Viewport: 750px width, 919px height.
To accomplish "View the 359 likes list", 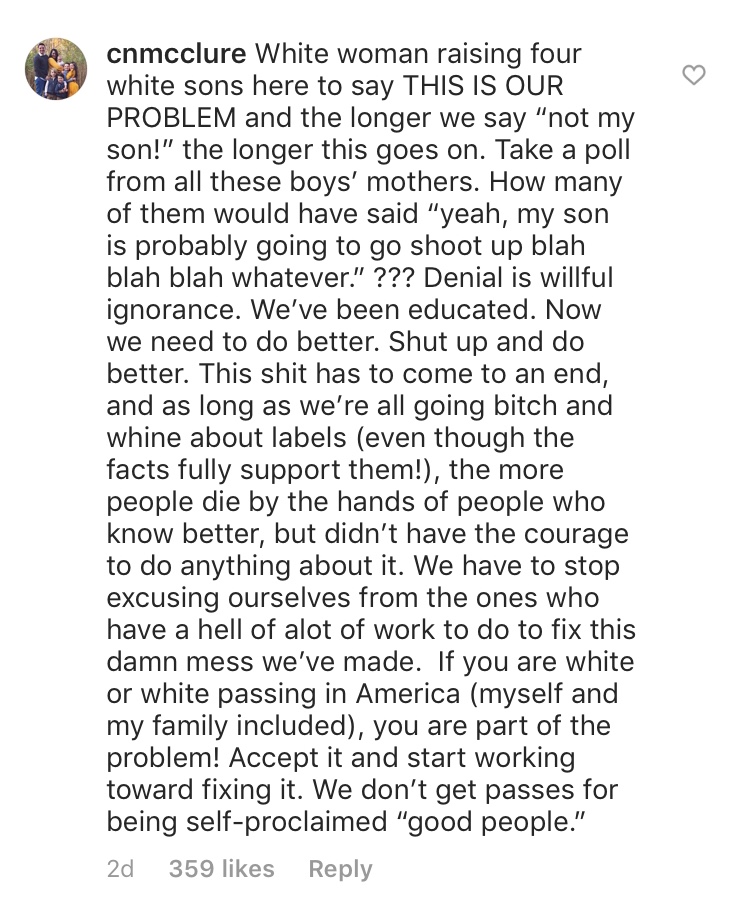I will 221,869.
